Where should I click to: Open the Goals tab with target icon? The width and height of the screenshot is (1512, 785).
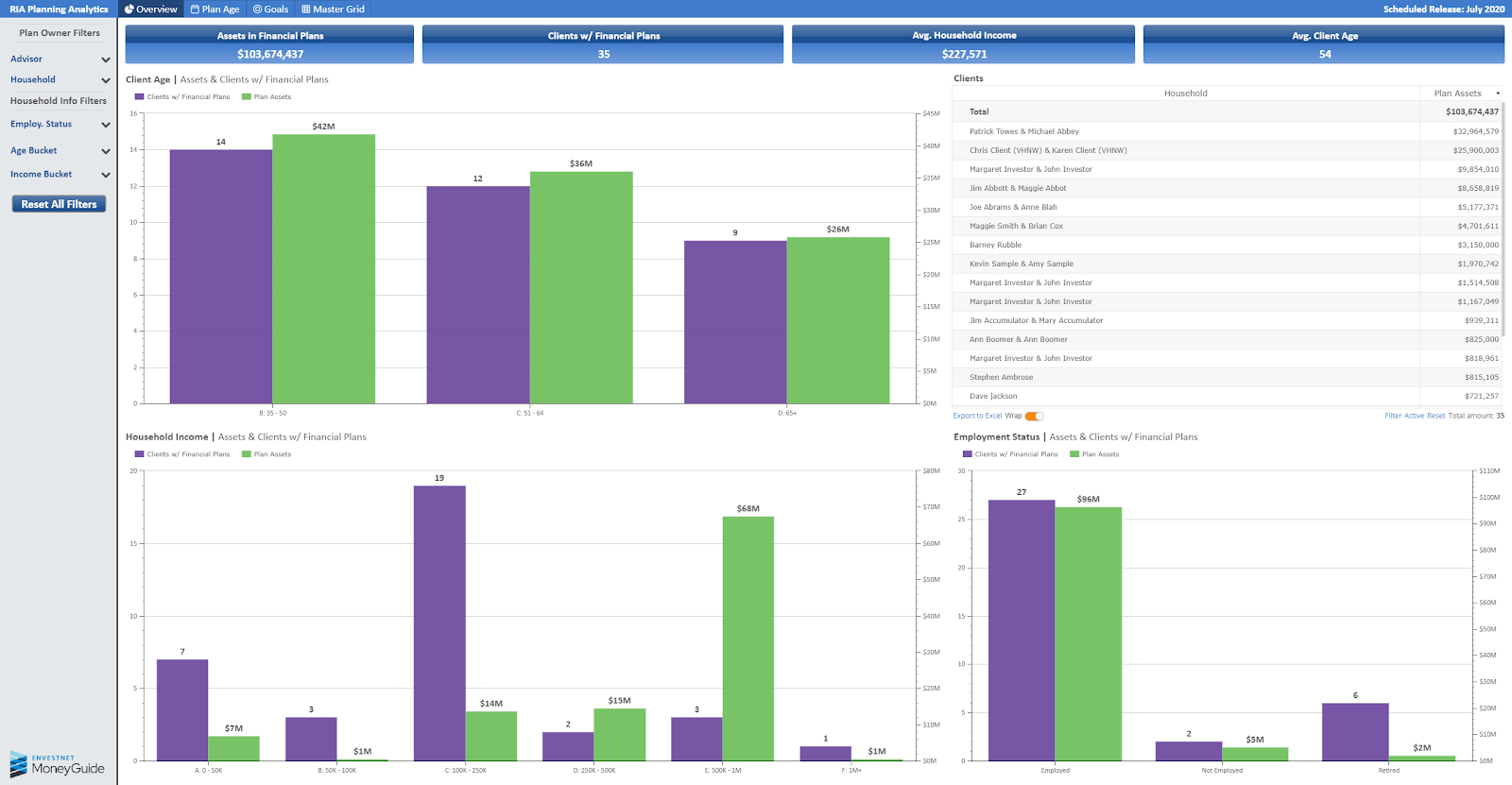(271, 9)
